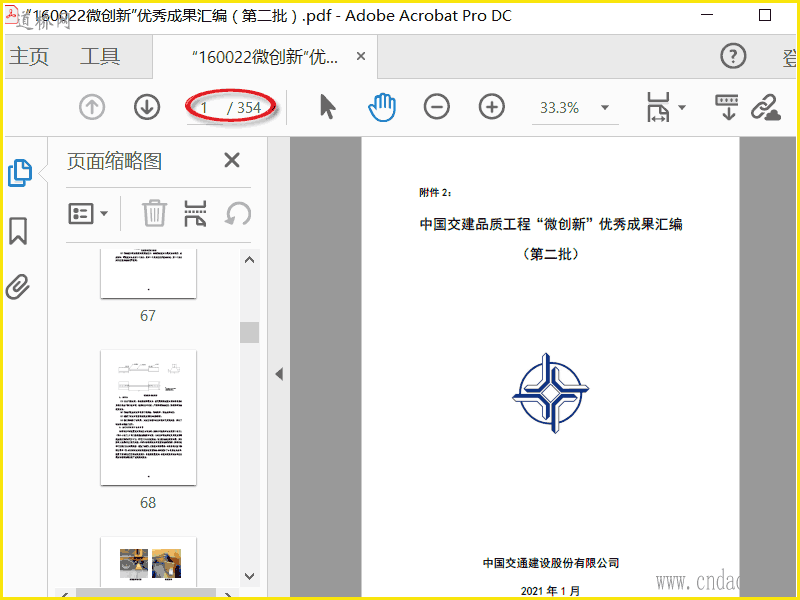Maximize the Acrobat window
Image resolution: width=800 pixels, height=600 pixels.
pyautogui.click(x=765, y=15)
